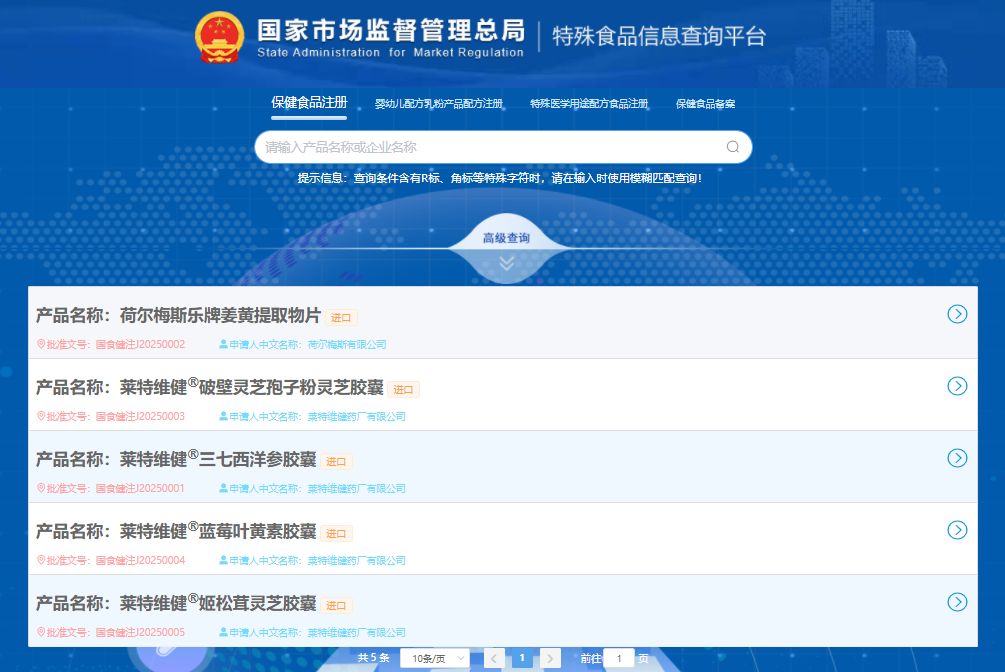Open details arrow for 三七西洋参胶囊

(x=957, y=457)
